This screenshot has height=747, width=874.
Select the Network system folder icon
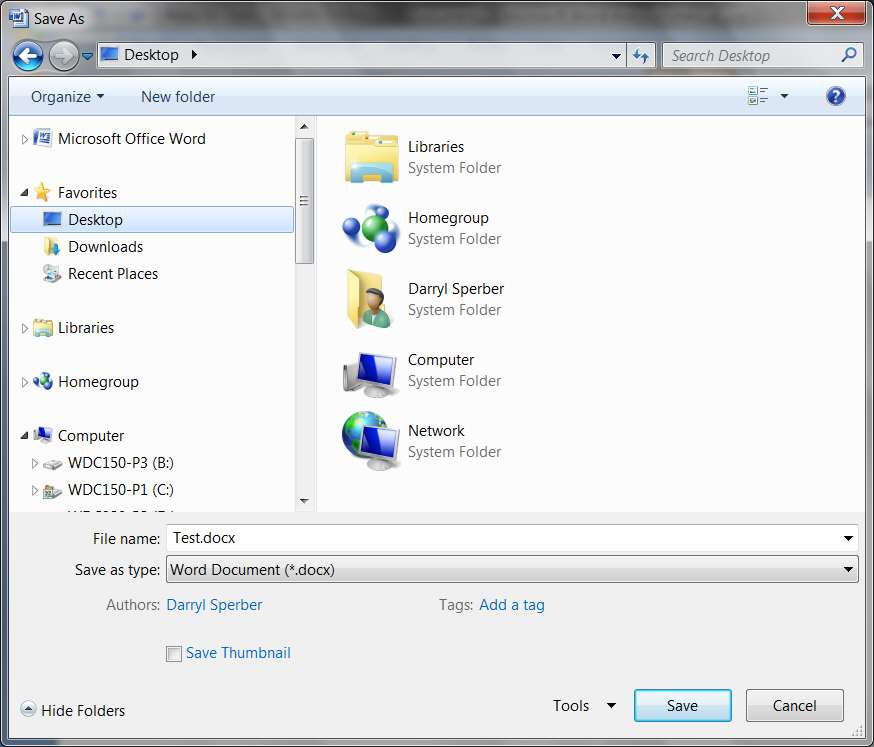(x=371, y=441)
